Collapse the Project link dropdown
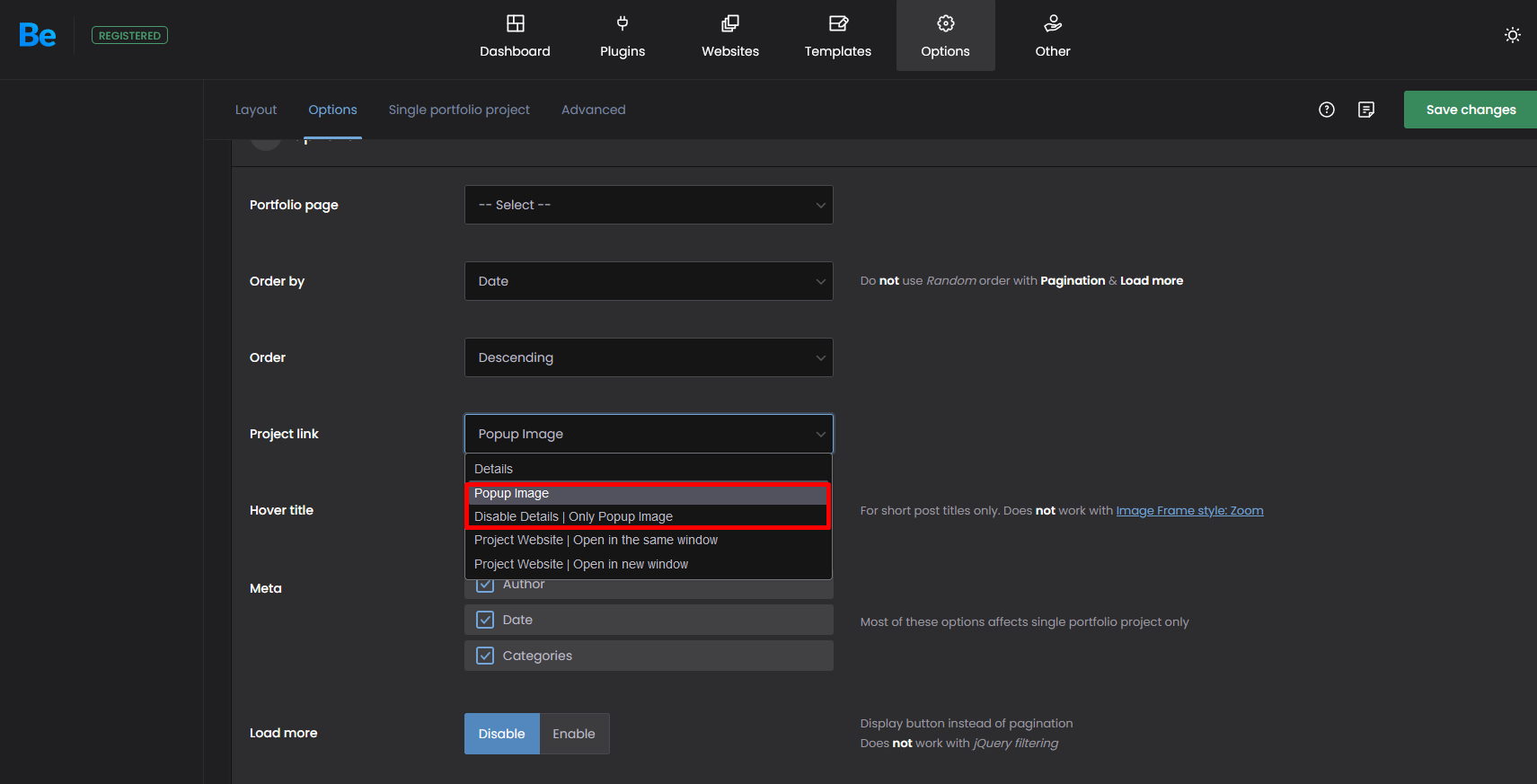This screenshot has height=784, width=1537. (x=649, y=434)
